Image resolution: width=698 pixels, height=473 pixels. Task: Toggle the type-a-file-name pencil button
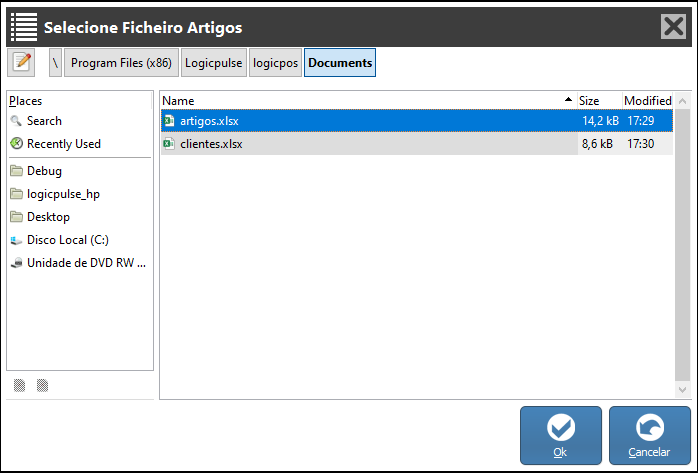point(22,62)
